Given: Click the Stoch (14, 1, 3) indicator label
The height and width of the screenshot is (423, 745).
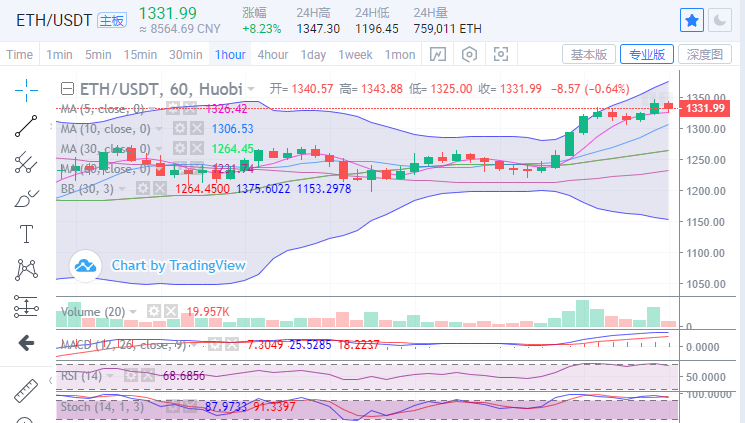Looking at the screenshot, I should click(x=101, y=407).
